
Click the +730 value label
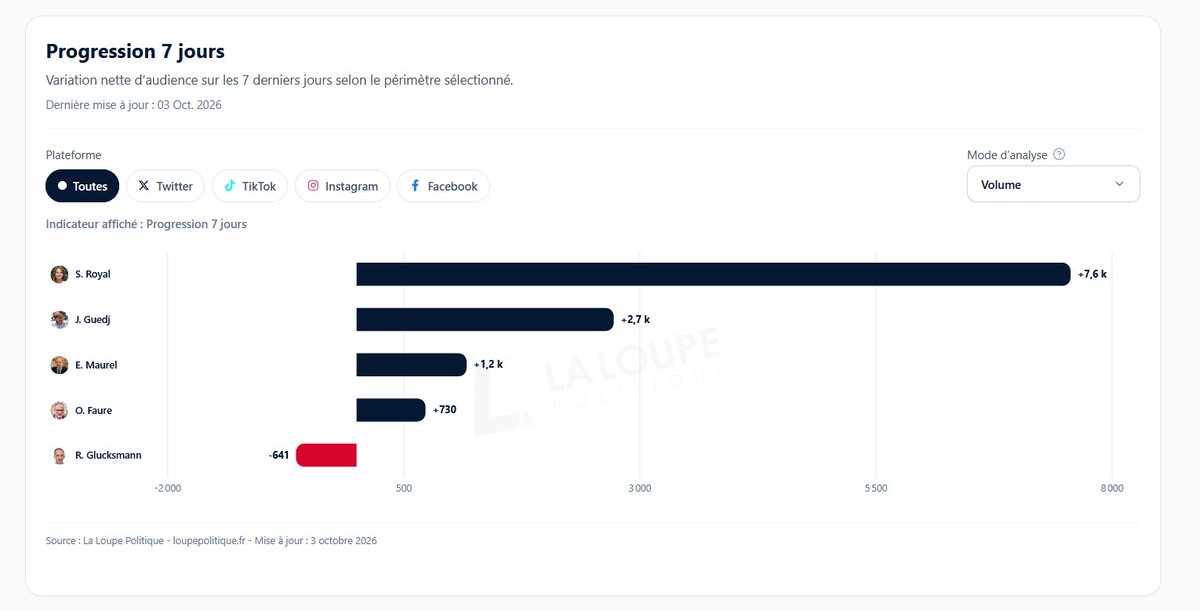444,410
